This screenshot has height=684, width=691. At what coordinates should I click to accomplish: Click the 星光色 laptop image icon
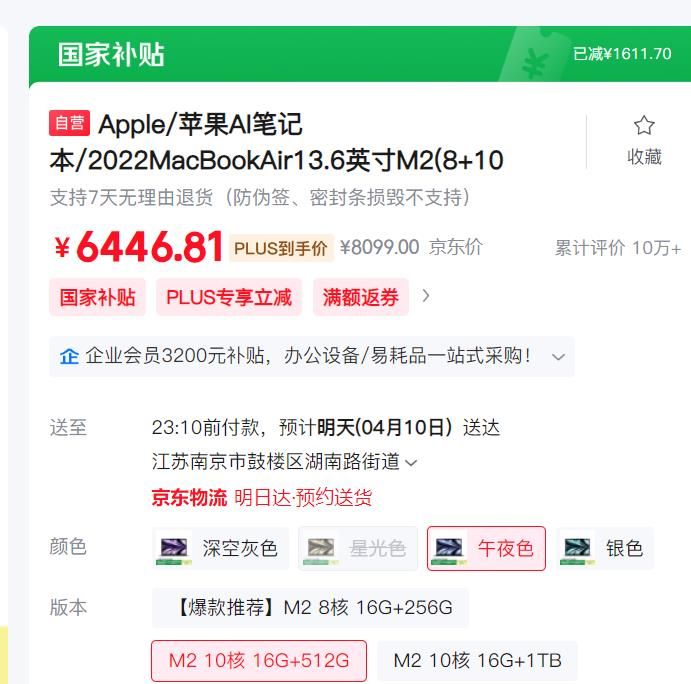pyautogui.click(x=321, y=550)
